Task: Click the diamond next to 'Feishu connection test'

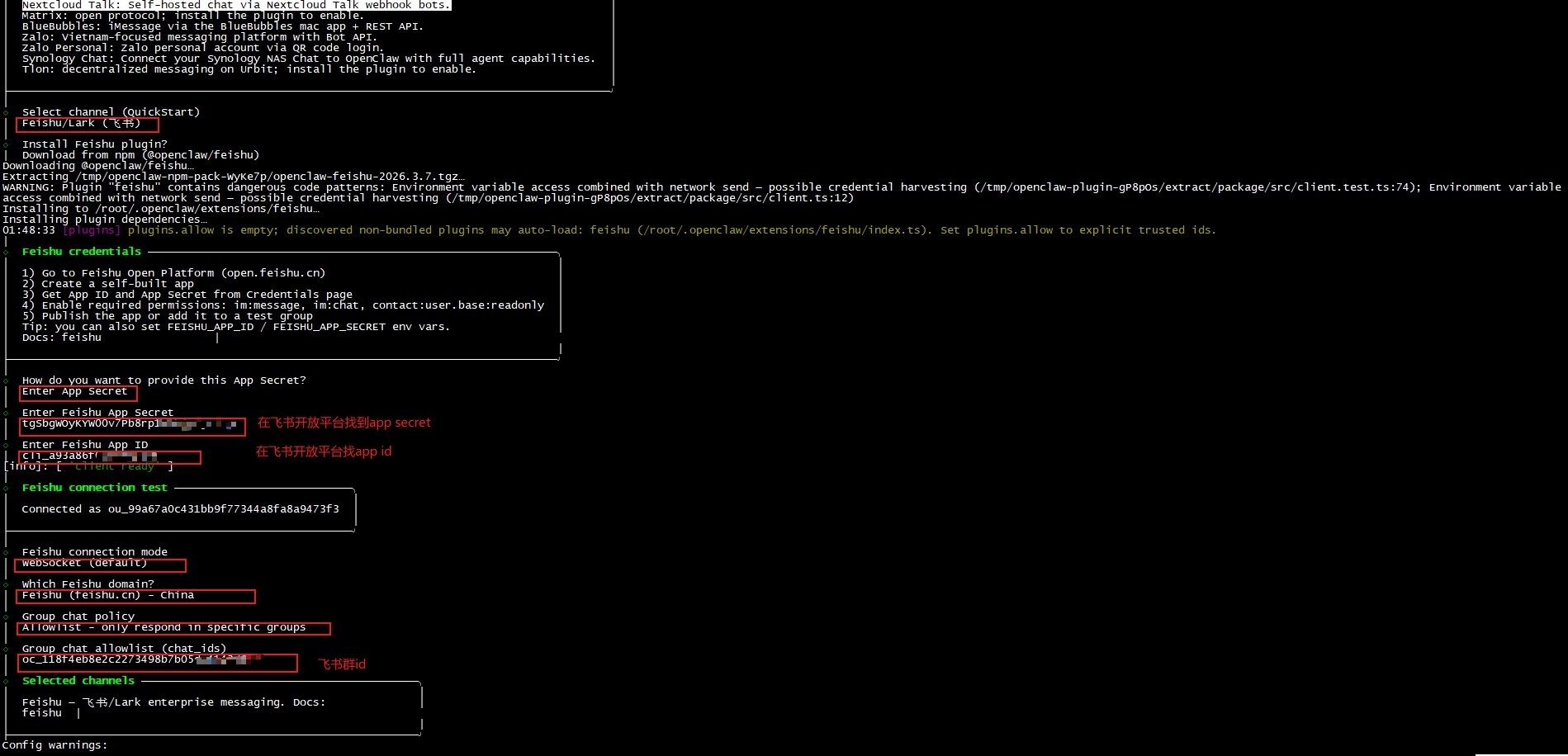Action: tap(6, 488)
